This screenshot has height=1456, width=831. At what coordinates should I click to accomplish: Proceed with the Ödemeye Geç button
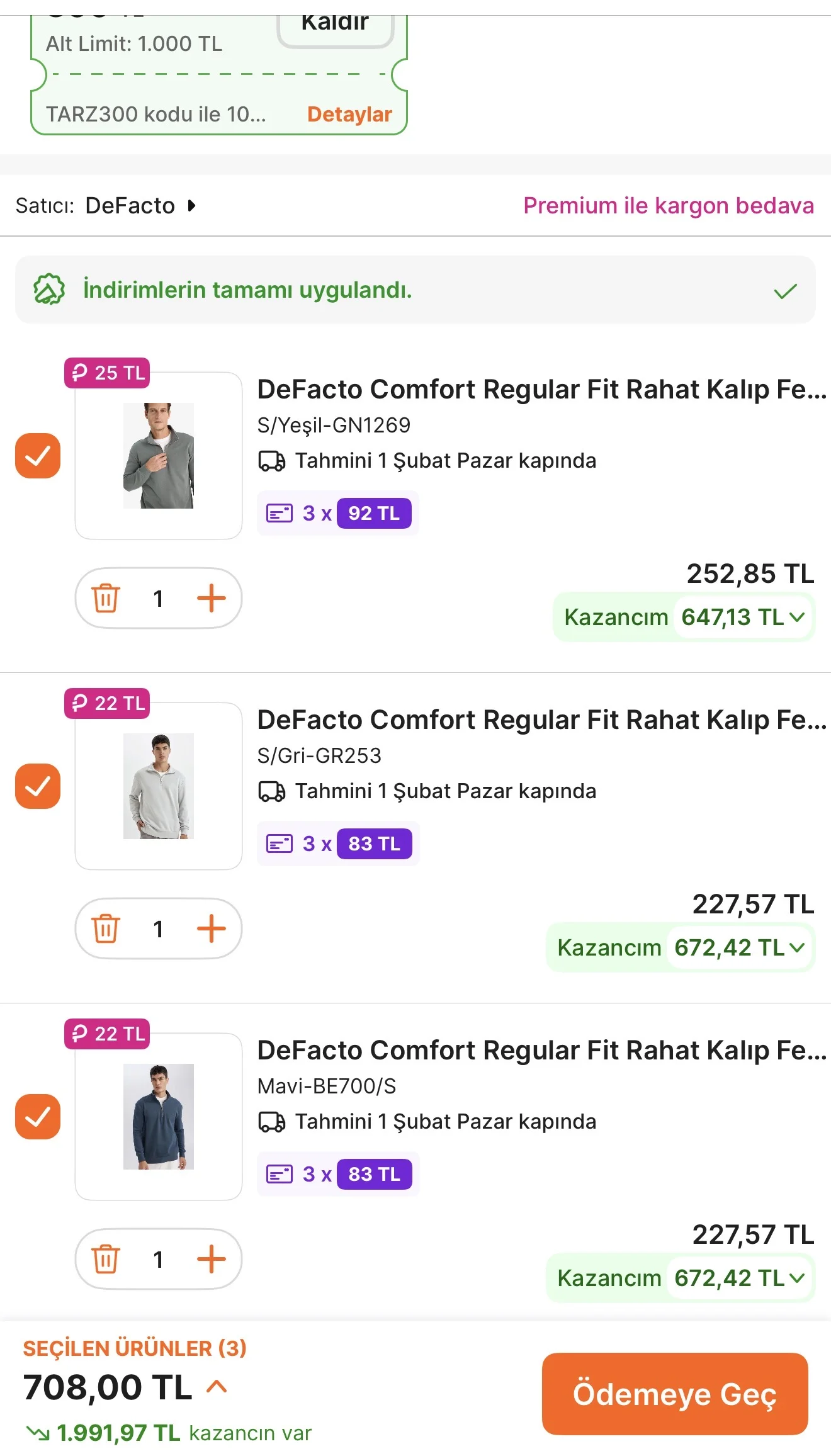674,1394
